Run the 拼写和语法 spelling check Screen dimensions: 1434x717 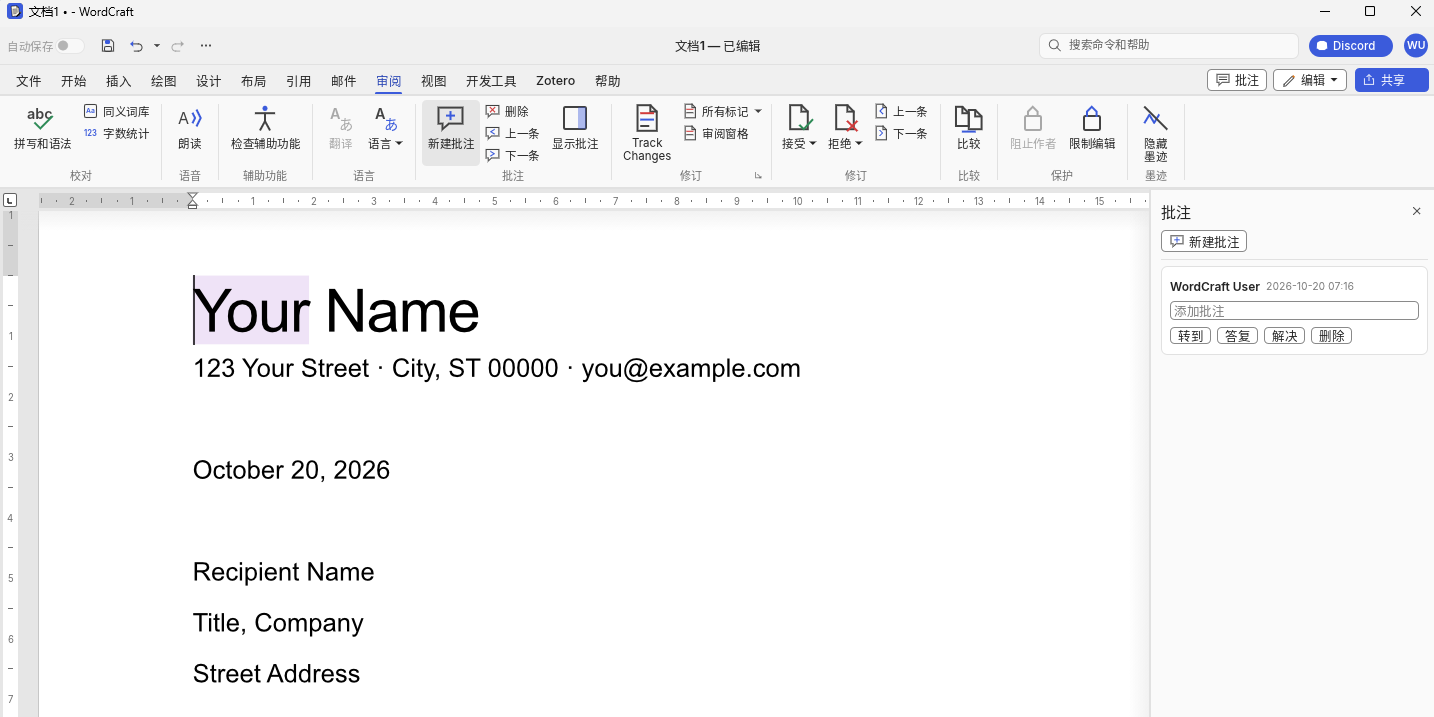pyautogui.click(x=42, y=129)
